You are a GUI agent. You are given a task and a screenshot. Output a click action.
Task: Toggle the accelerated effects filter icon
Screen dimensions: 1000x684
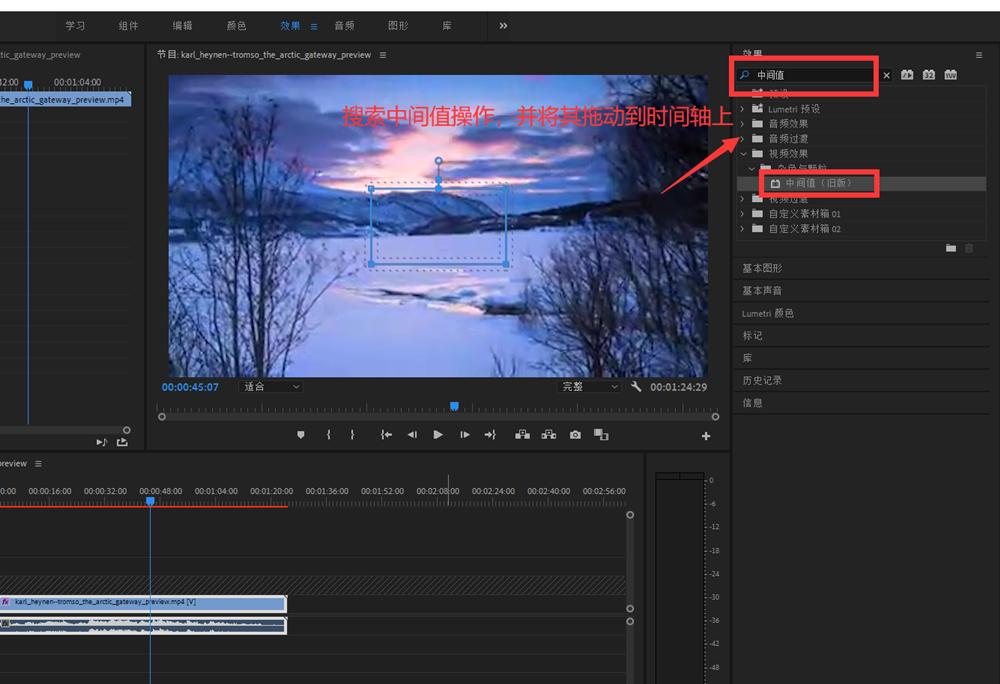[907, 75]
